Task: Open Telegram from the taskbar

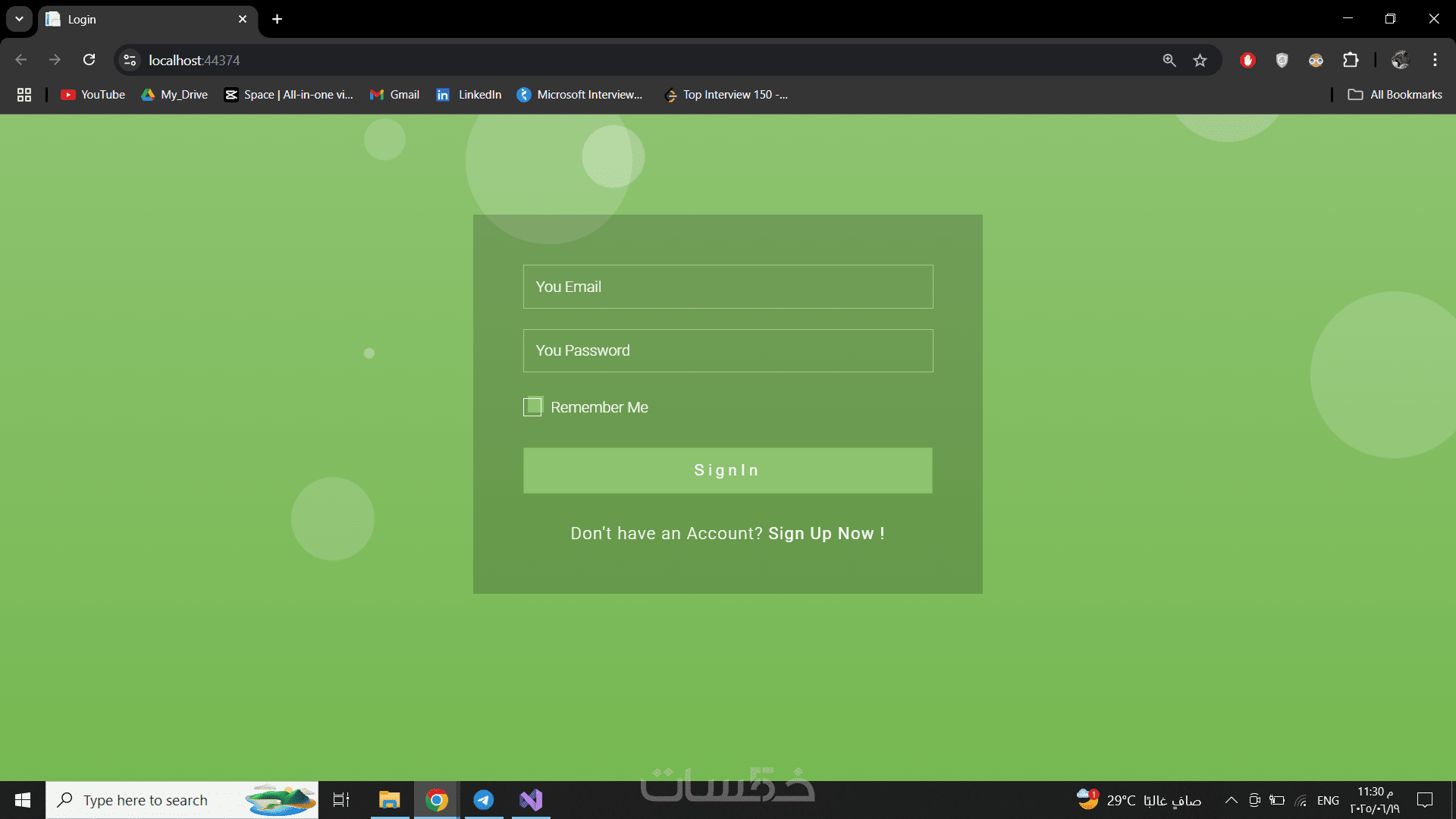Action: coord(483,800)
